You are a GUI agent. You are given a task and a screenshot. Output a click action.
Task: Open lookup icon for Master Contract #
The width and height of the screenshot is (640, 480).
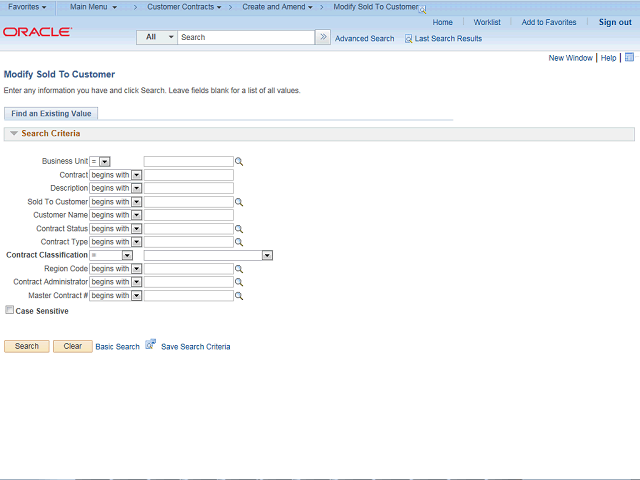click(x=239, y=296)
